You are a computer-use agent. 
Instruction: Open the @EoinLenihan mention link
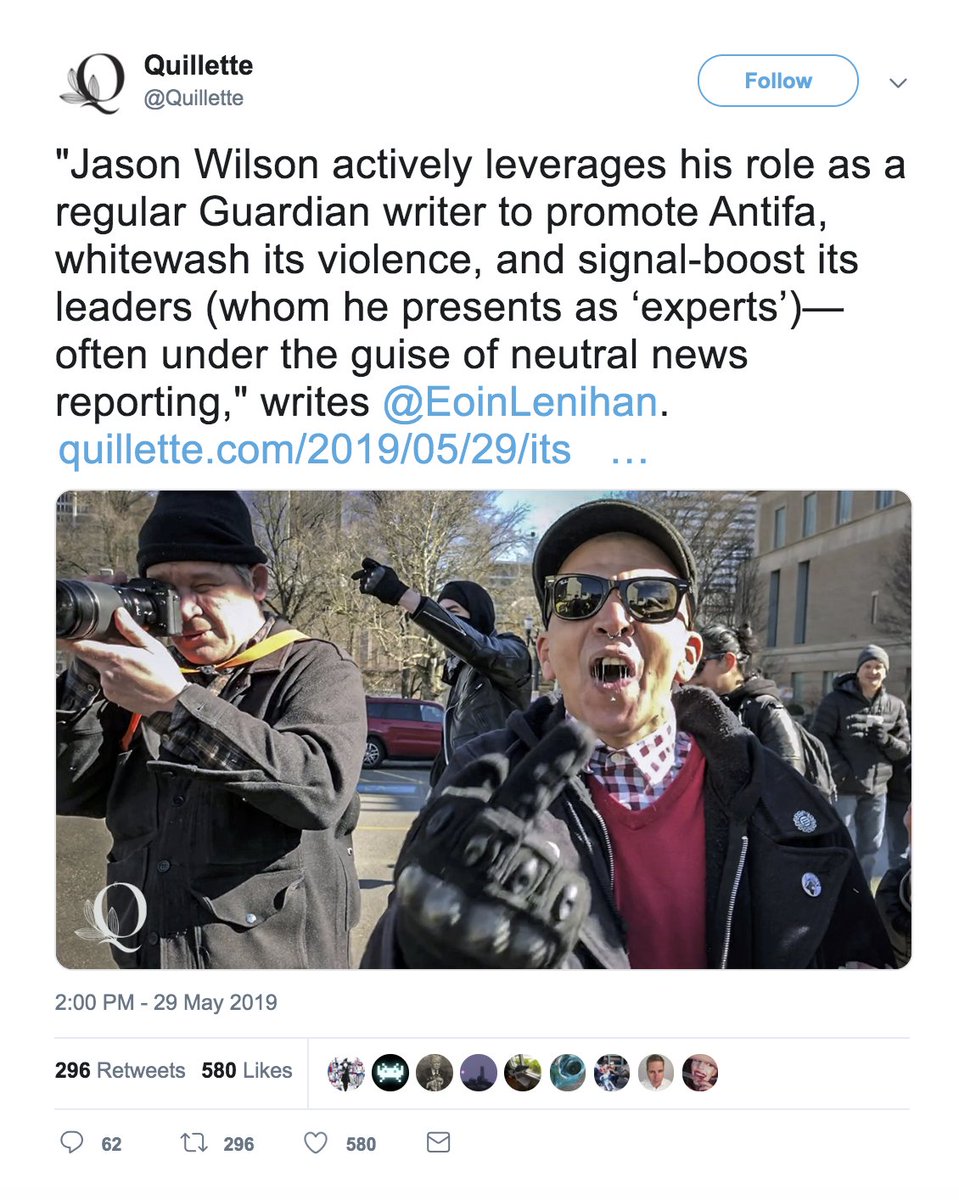pyautogui.click(x=519, y=402)
